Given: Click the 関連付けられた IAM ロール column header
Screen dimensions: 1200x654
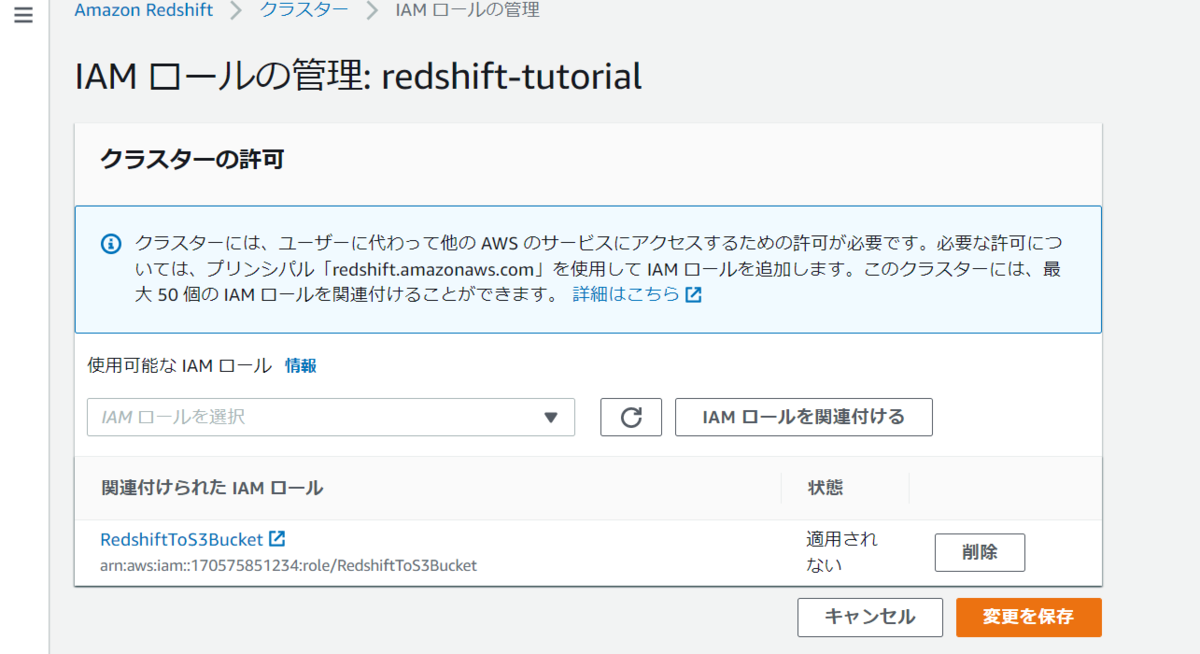Looking at the screenshot, I should tap(212, 488).
